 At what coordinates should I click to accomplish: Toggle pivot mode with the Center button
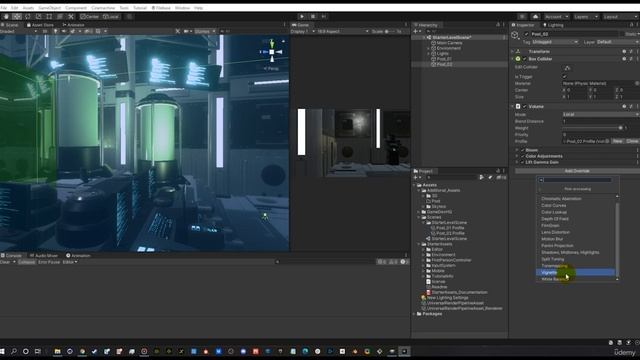(90, 17)
